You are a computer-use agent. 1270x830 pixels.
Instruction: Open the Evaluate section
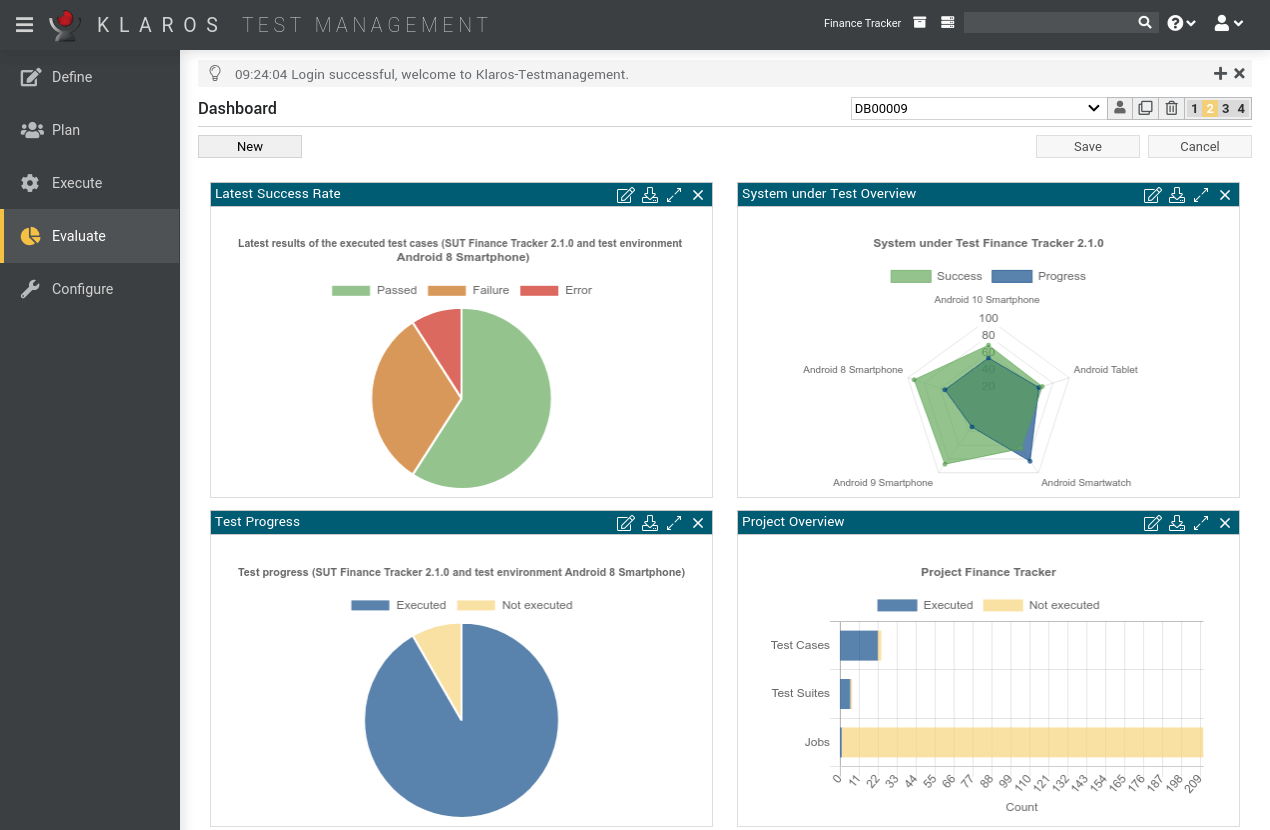[90, 236]
